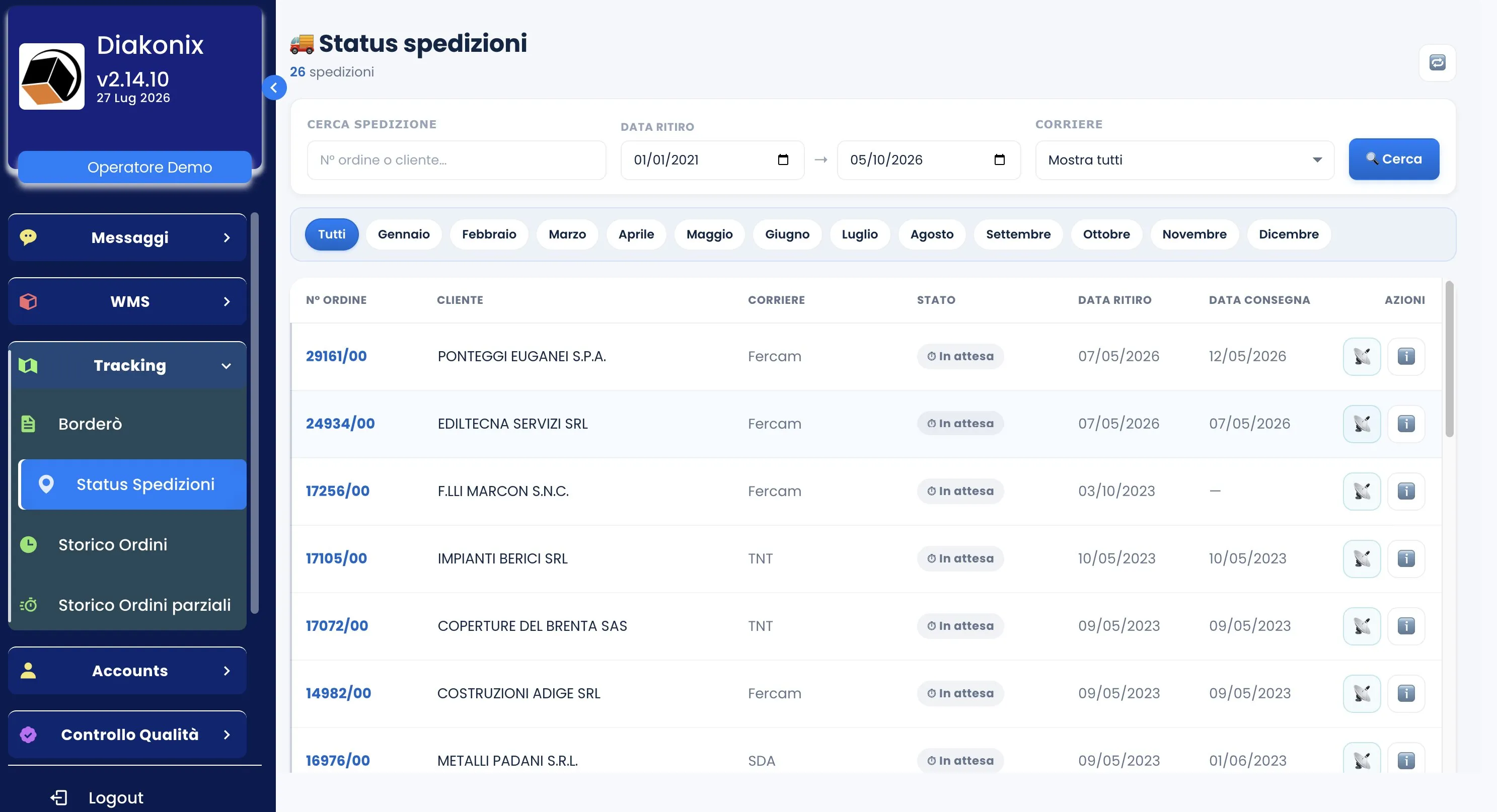Viewport: 1497px width, 812px height.
Task: Expand the Controllo Qualità section
Action: click(127, 735)
